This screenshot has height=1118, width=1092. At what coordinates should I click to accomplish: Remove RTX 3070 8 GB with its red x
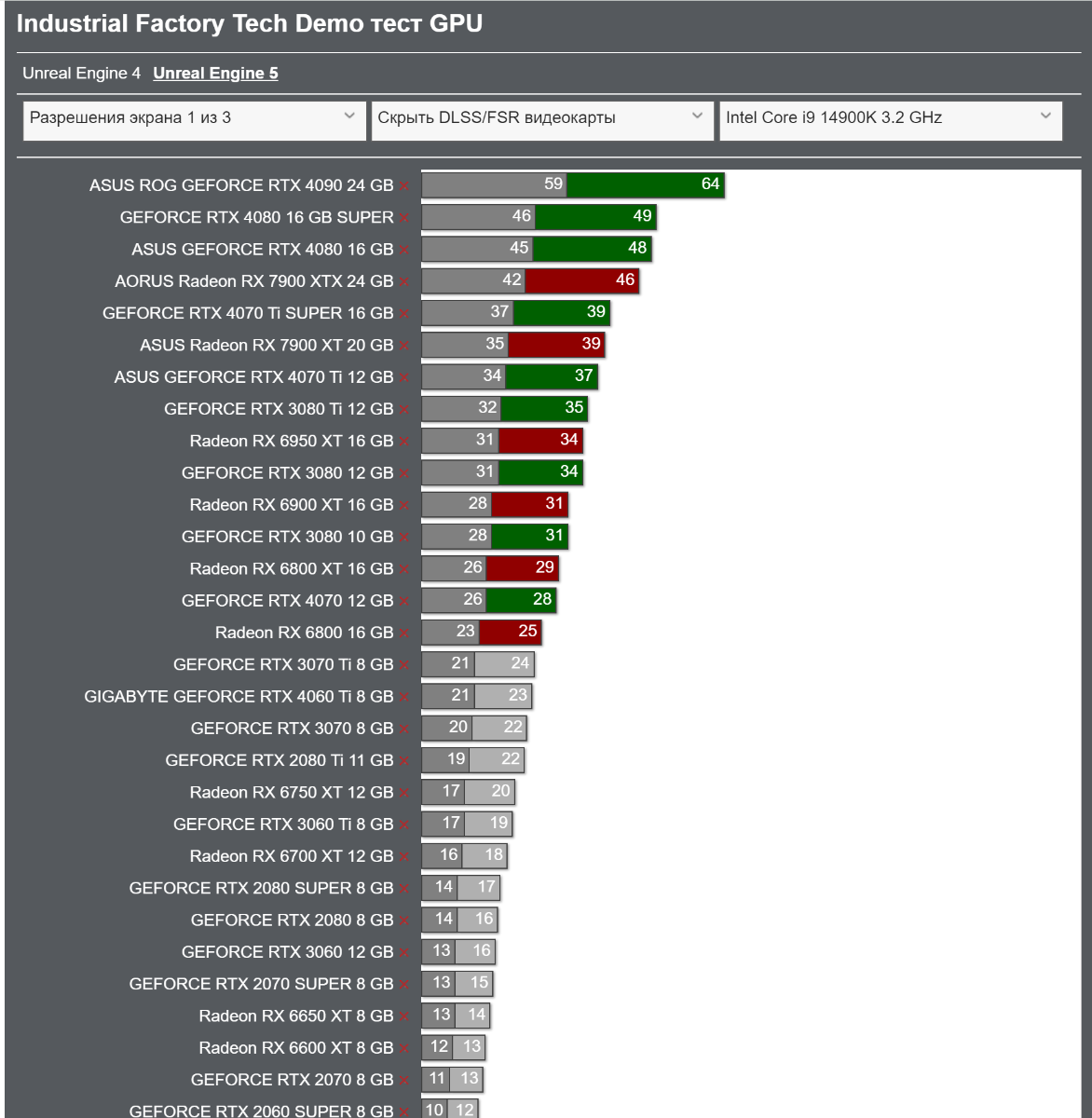pos(405,730)
